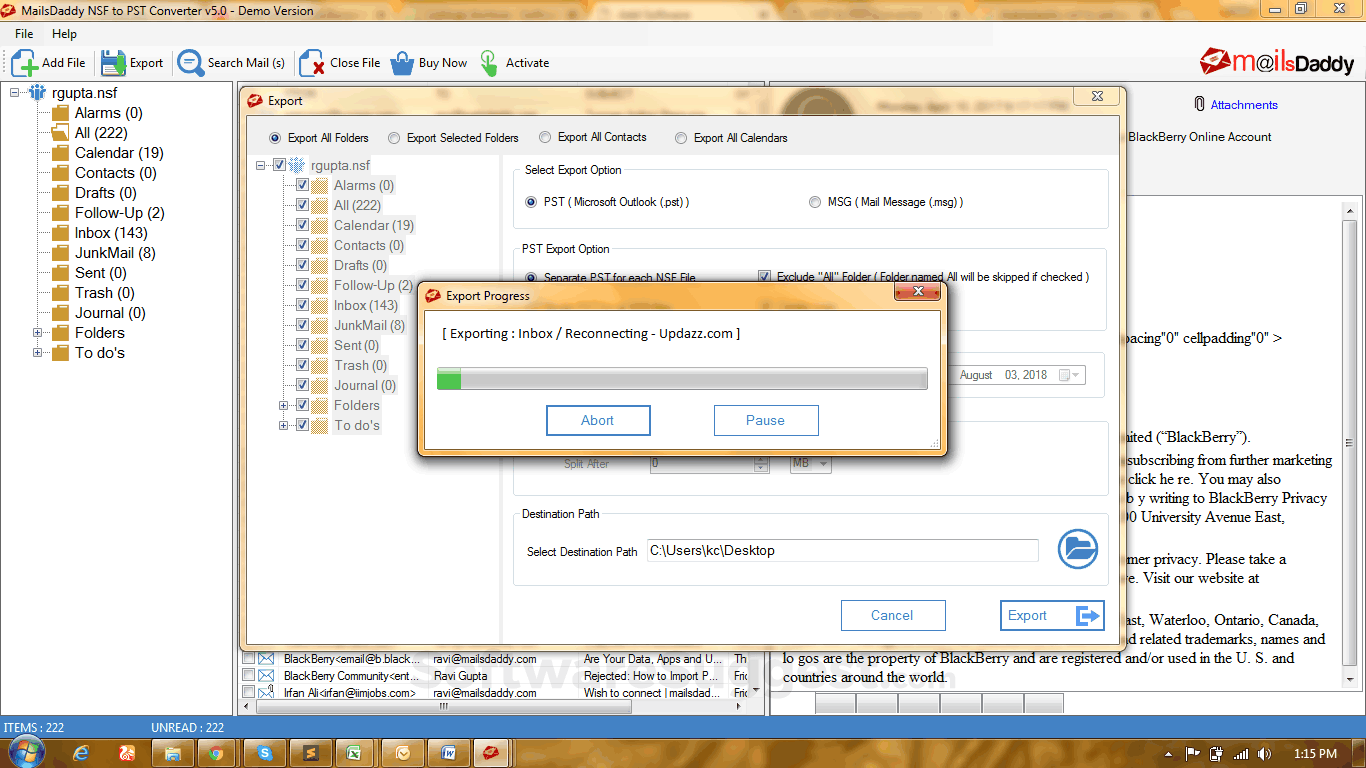Click the Close File toolbar icon
The height and width of the screenshot is (768, 1366).
pos(312,63)
